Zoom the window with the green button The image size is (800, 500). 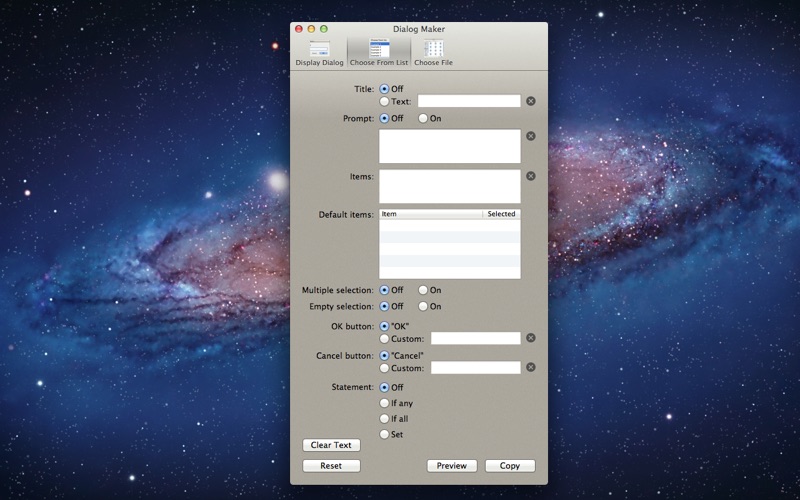tap(323, 29)
